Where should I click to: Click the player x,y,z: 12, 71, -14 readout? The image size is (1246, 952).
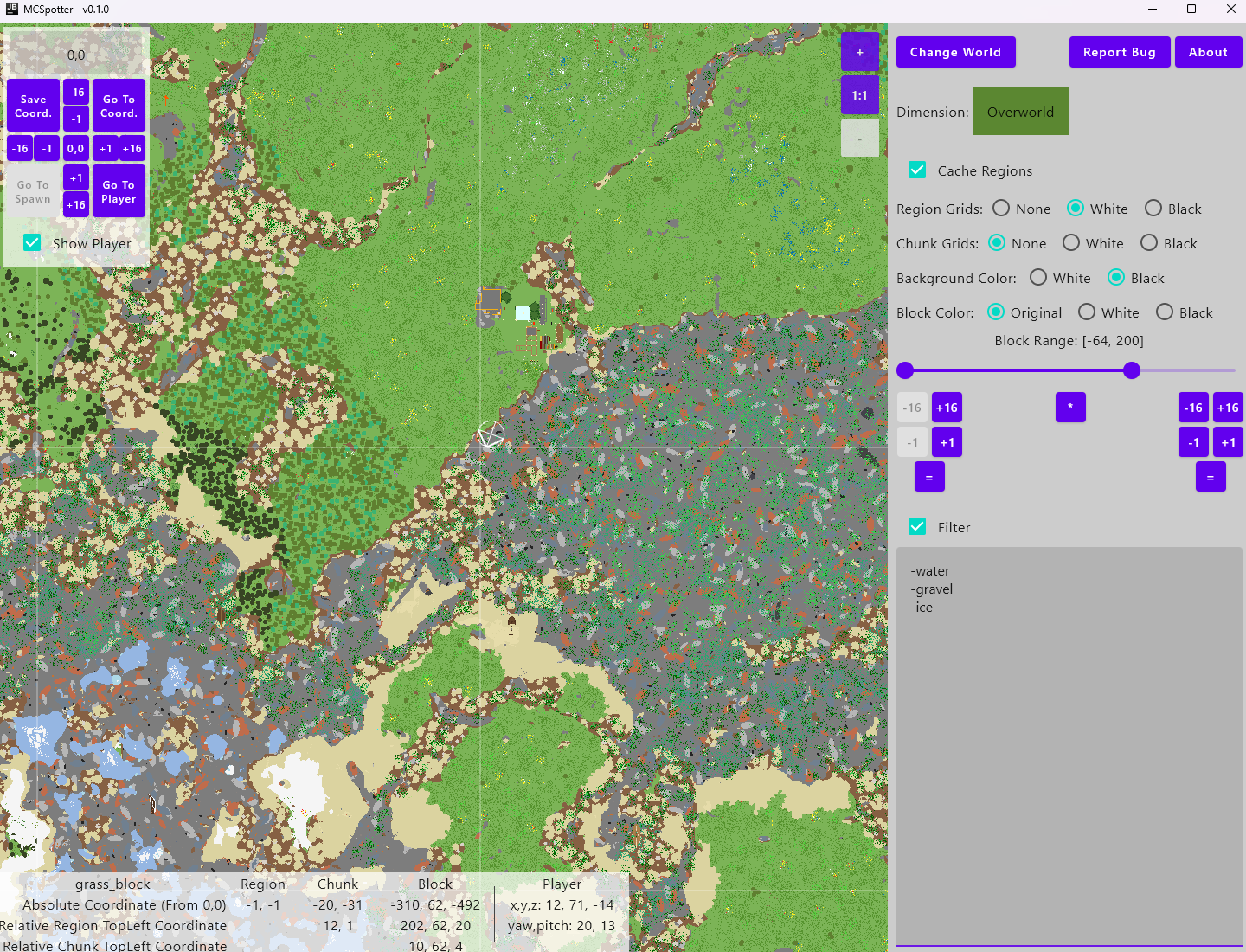click(x=562, y=904)
